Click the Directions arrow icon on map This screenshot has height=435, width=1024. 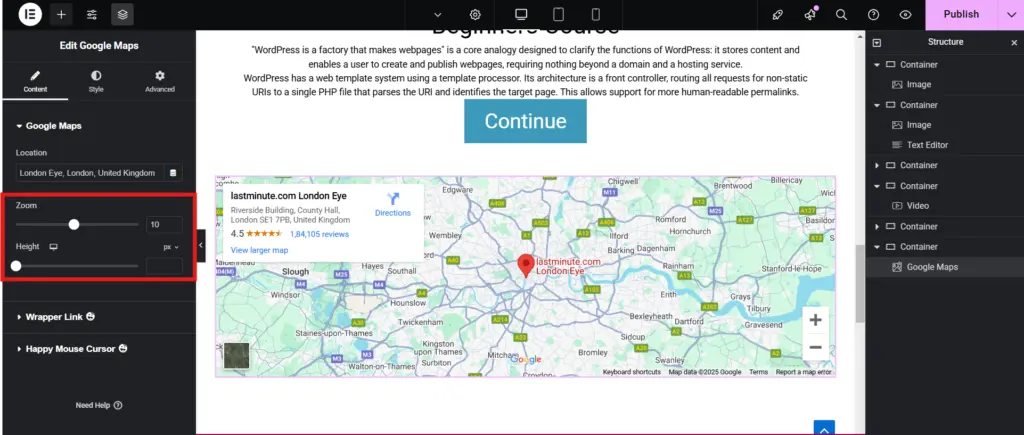[392, 199]
